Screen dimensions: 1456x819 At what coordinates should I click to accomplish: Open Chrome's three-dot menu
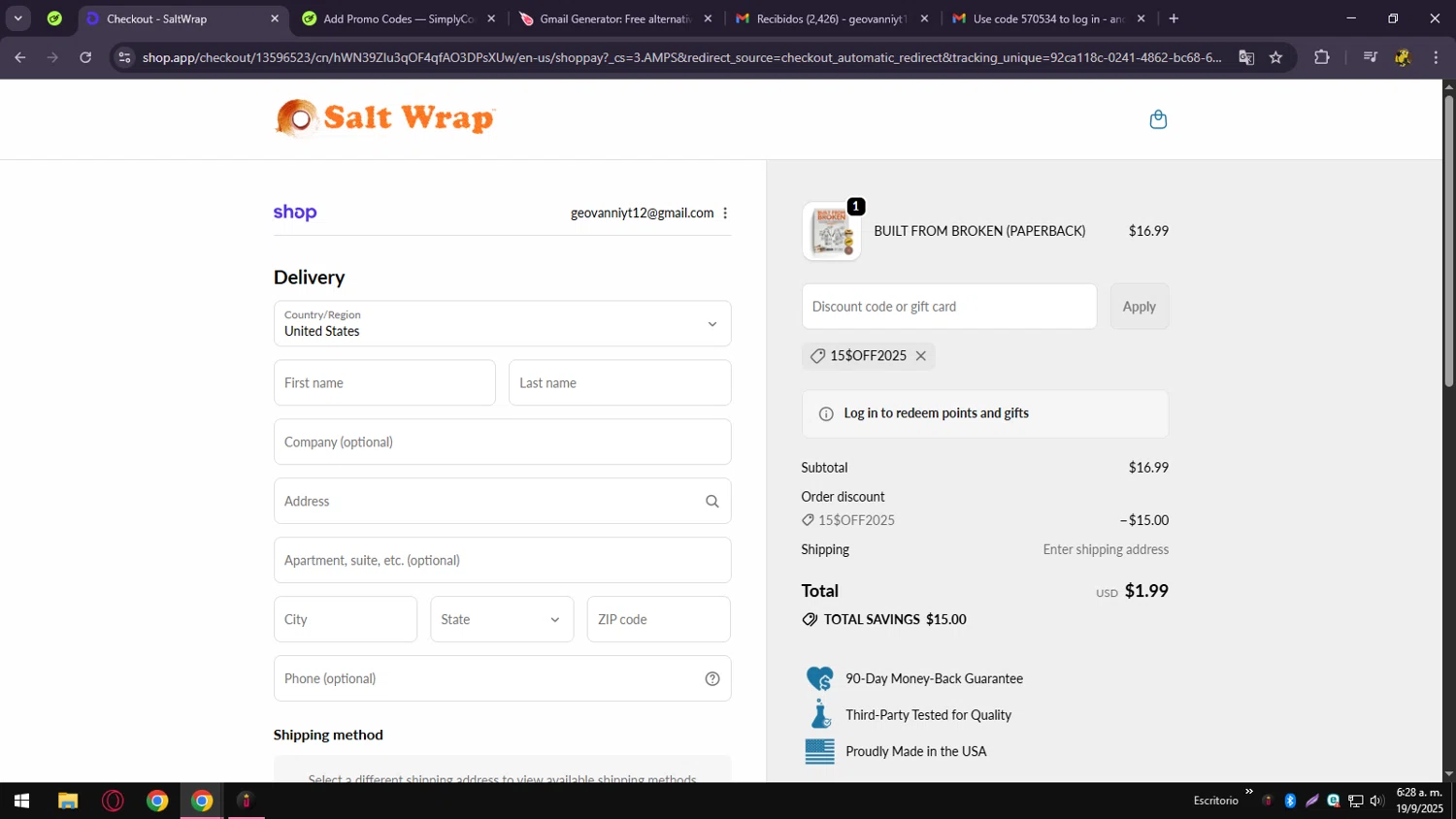coord(1436,57)
